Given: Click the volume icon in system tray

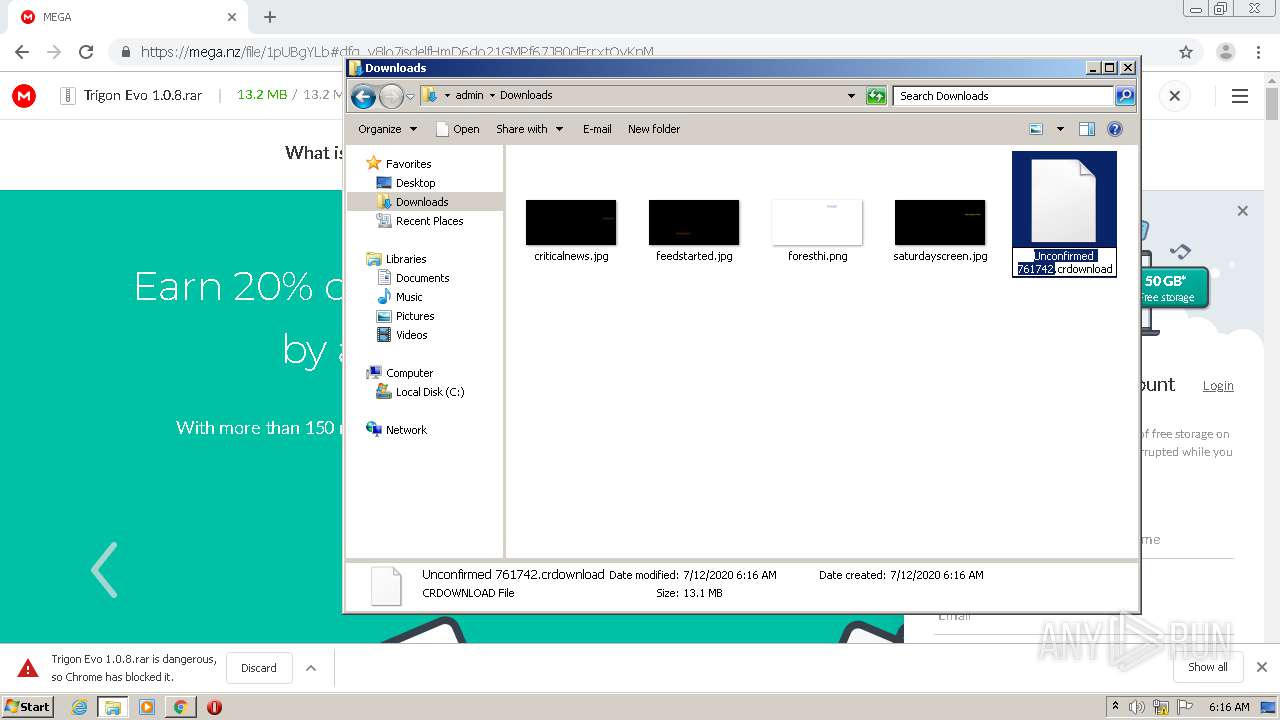Looking at the screenshot, I should (1137, 707).
